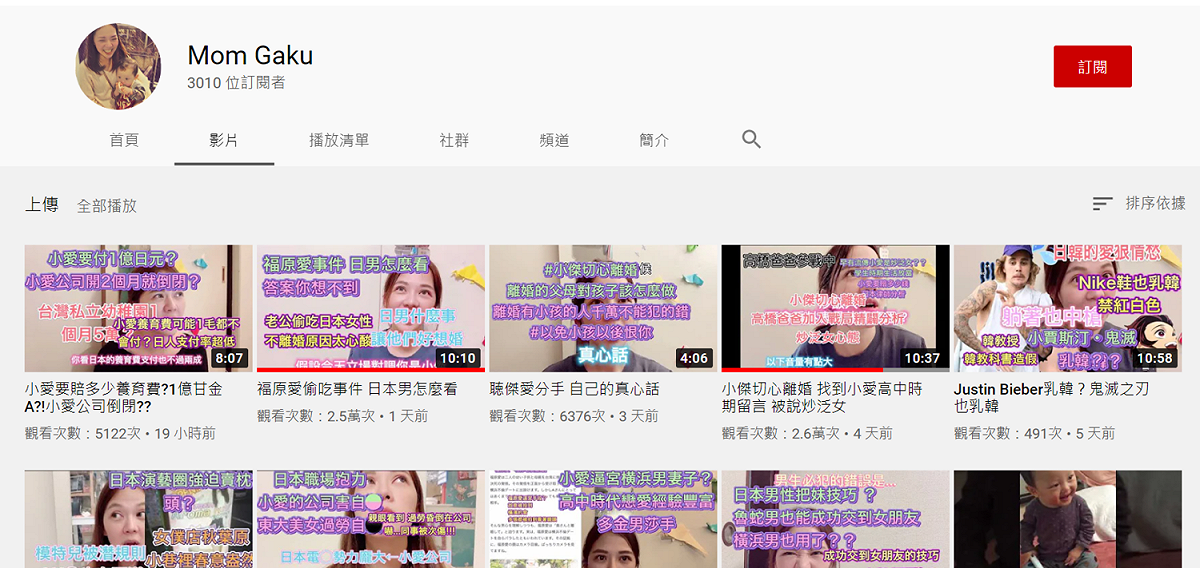Go to the 社群 tab
The height and width of the screenshot is (568, 1200).
coord(454,140)
